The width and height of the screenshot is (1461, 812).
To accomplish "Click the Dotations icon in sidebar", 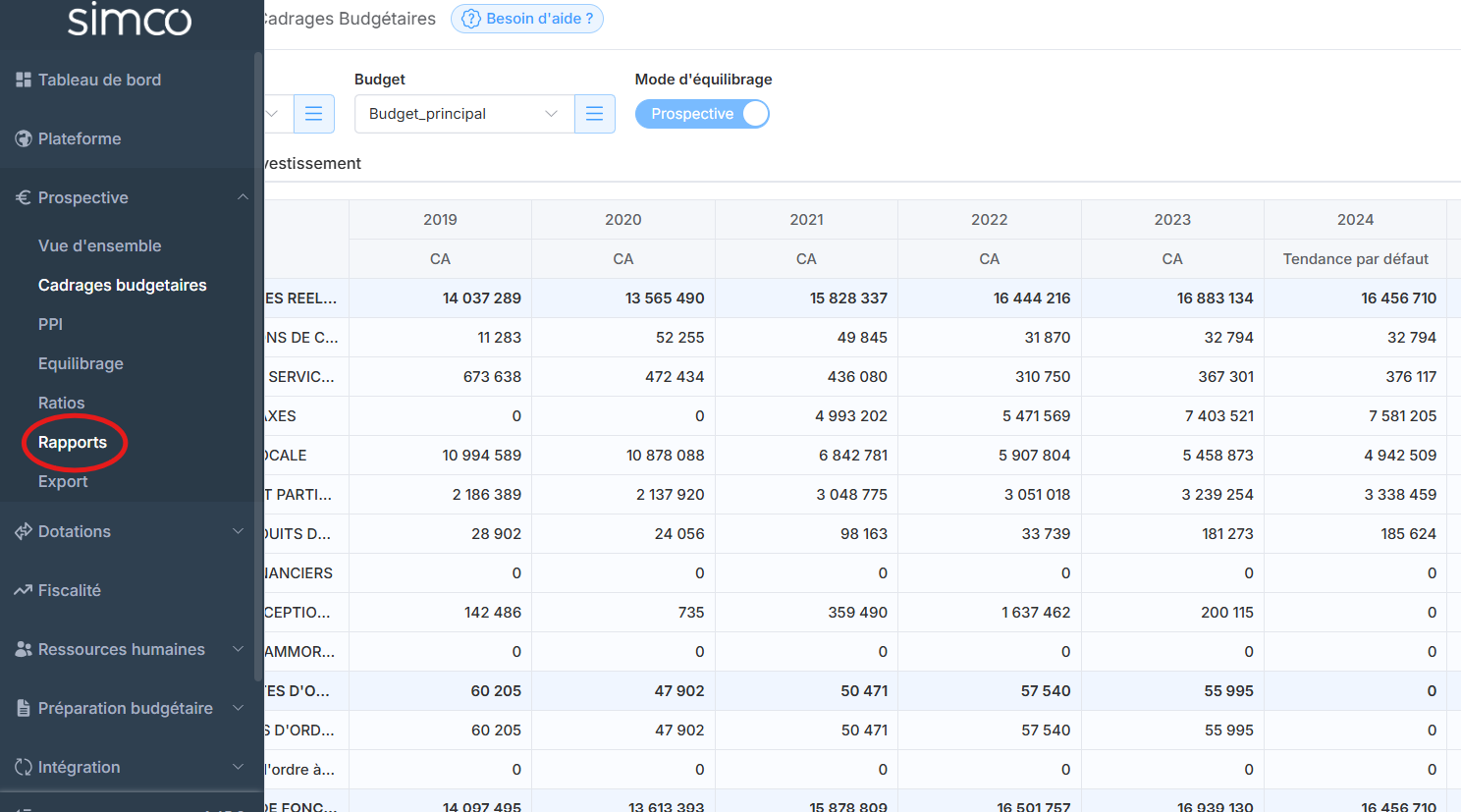I will (x=24, y=531).
